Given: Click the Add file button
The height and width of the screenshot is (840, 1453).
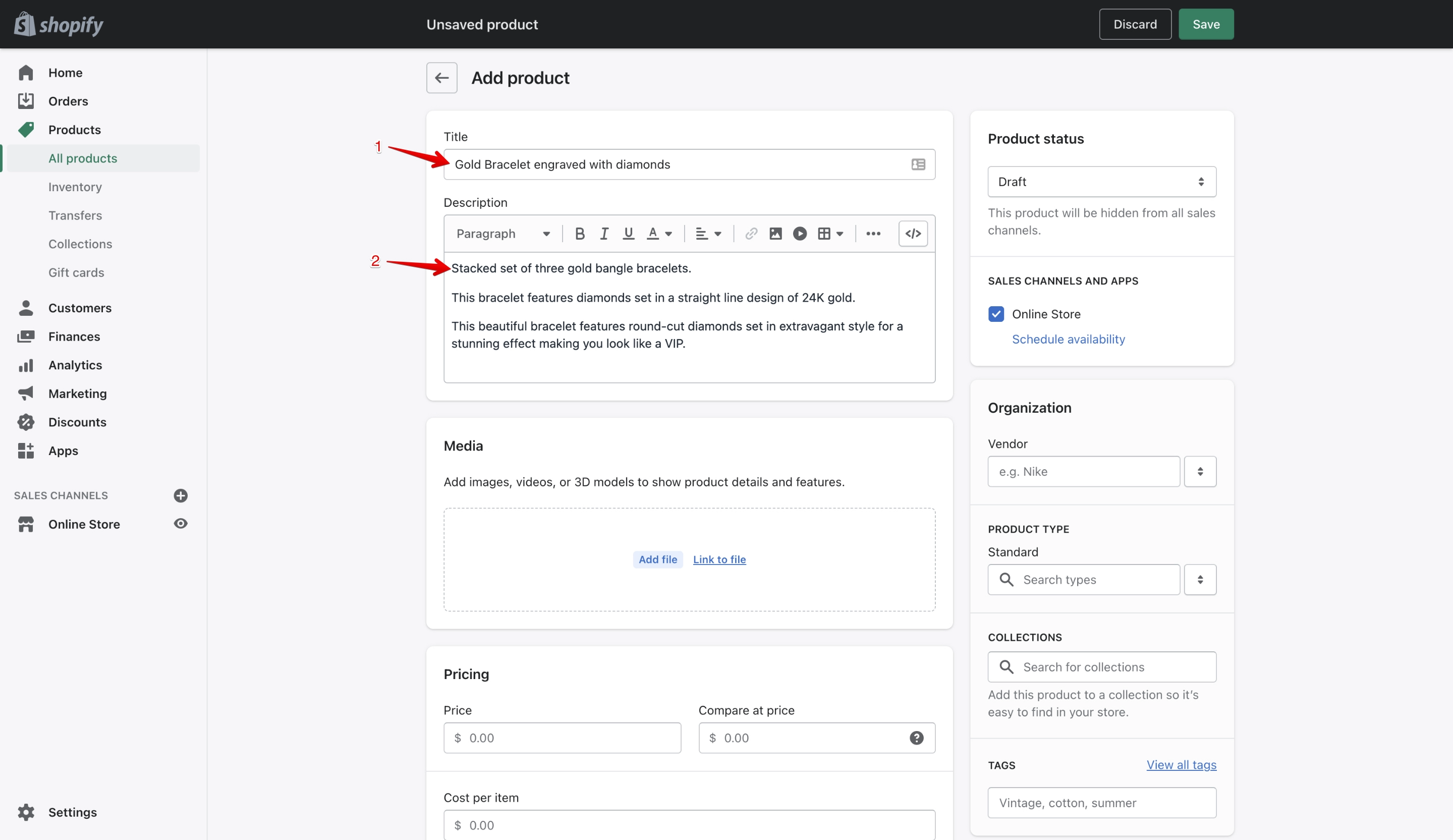Looking at the screenshot, I should click(x=657, y=559).
